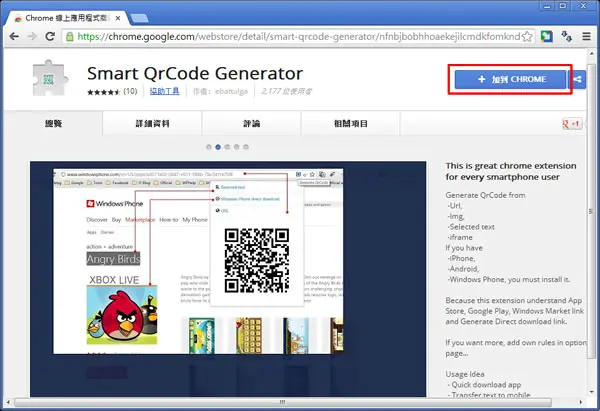Open the 詳細資料 tab
The image size is (600, 411).
(x=152, y=124)
